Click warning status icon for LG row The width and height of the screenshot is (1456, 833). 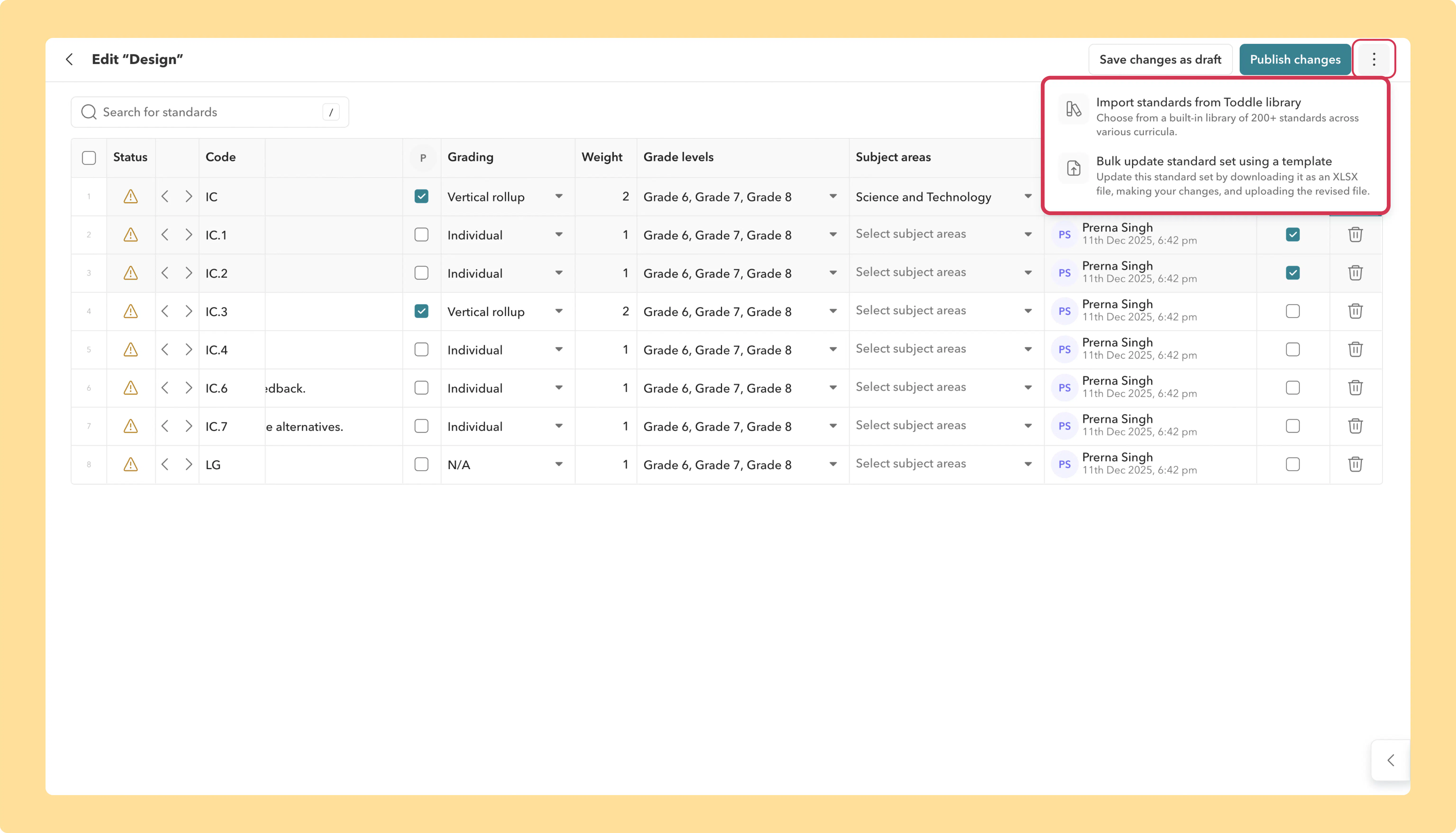(130, 465)
